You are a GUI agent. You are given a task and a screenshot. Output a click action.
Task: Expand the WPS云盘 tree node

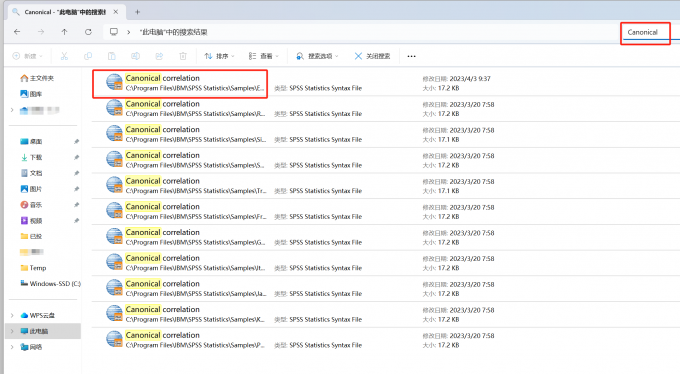(12, 315)
